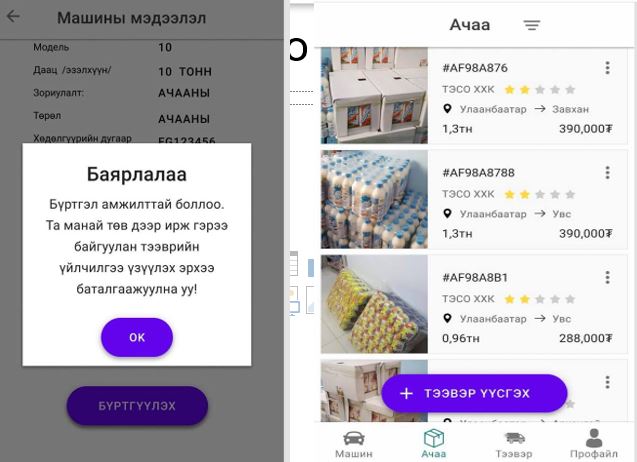Rate #AF98A876 with the fifth star
This screenshot has width=637, height=462.
[x=570, y=89]
